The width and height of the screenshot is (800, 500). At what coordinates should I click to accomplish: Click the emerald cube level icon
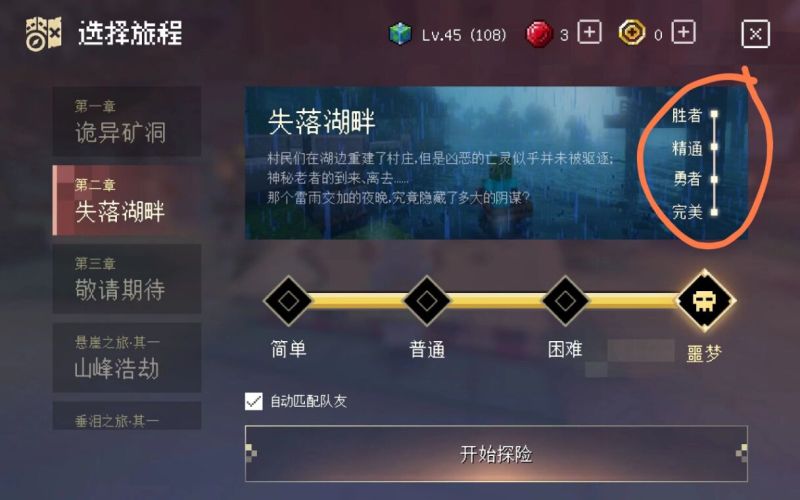[400, 34]
